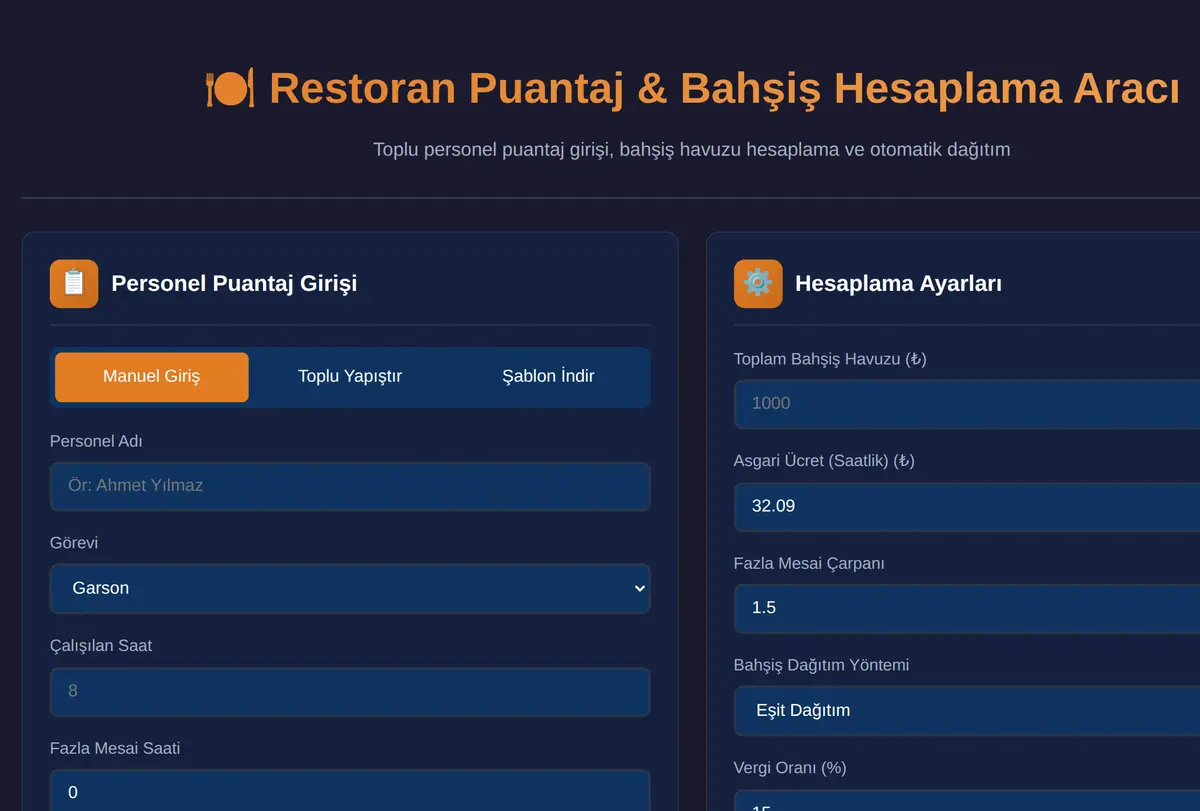
Task: Click the plate and cutlery icon in title
Action: click(230, 88)
